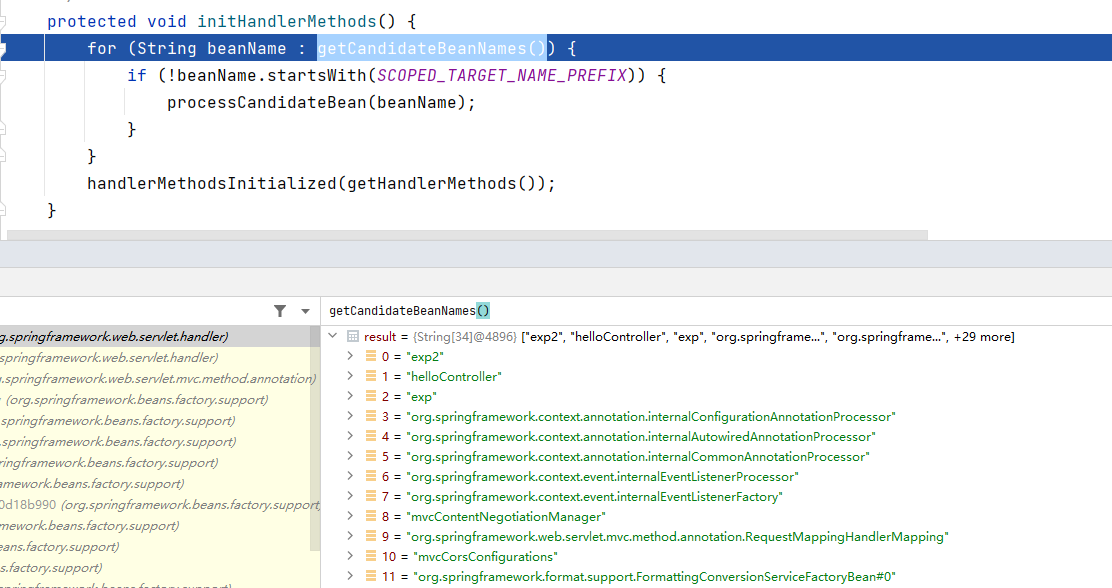Expand array element 0 "exp2"
The height and width of the screenshot is (588, 1112).
pyautogui.click(x=349, y=357)
